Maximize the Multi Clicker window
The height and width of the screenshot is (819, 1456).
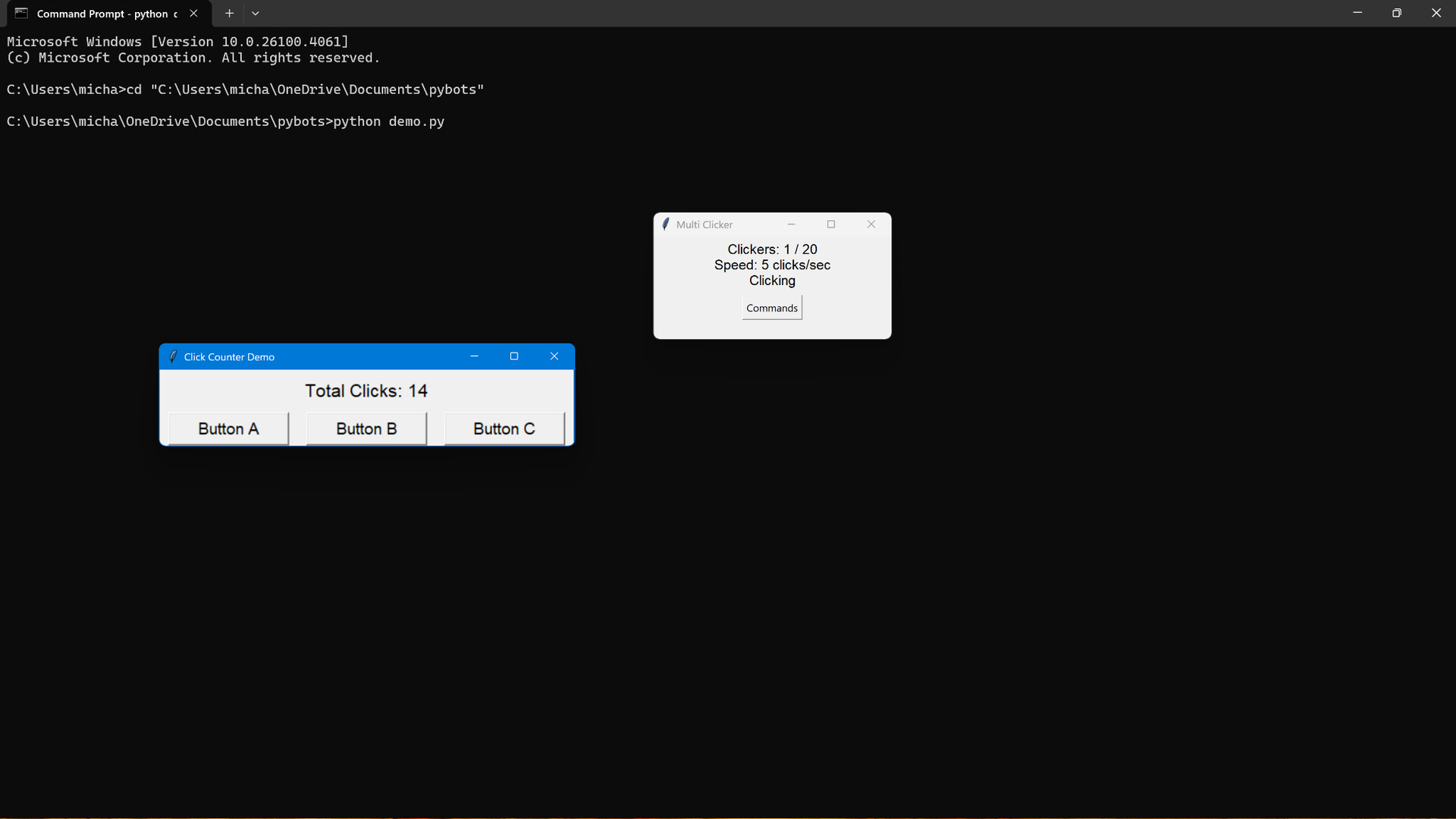(831, 224)
